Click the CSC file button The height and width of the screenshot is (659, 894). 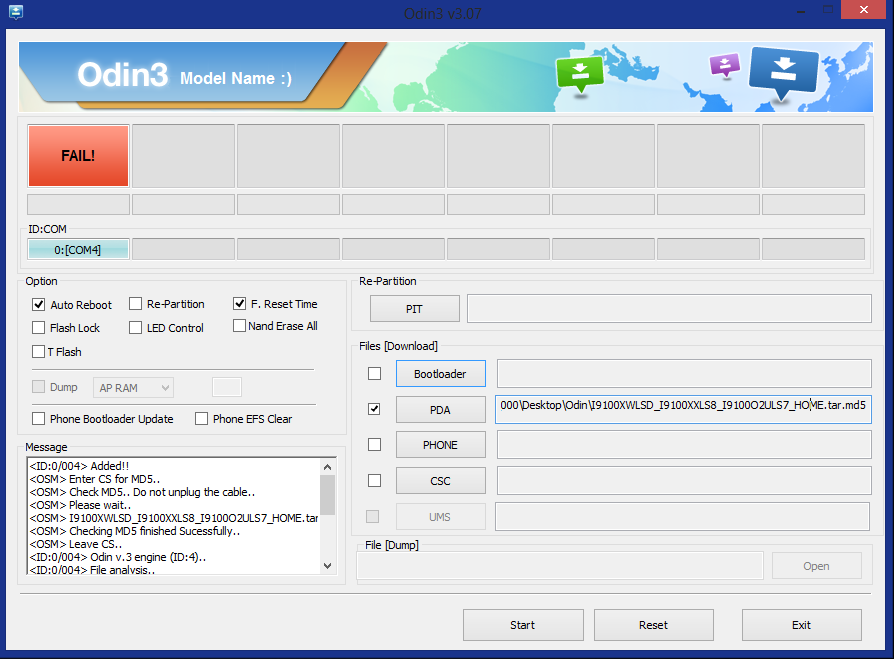[x=441, y=481]
